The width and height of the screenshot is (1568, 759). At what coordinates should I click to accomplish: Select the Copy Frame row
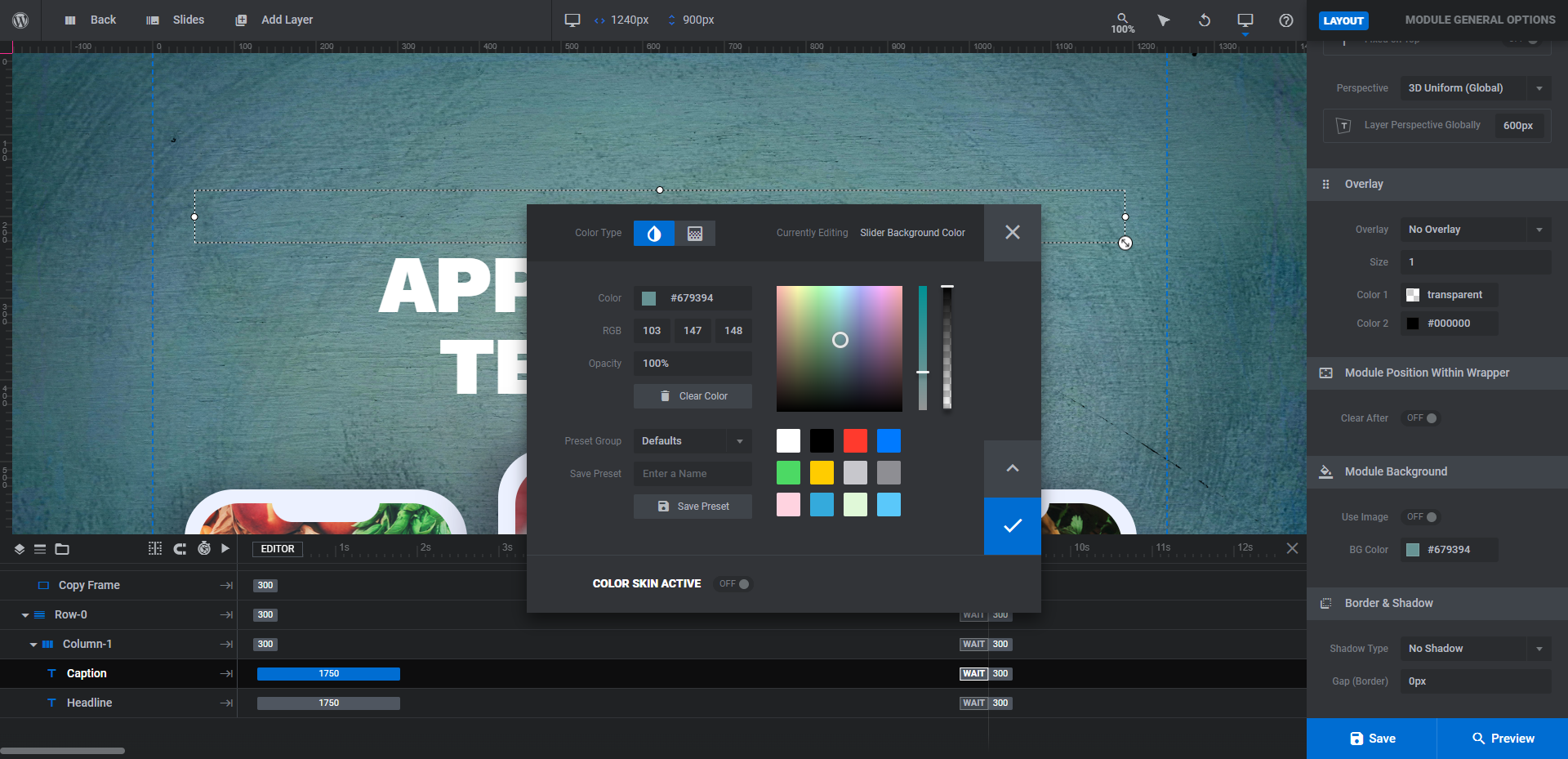pos(89,586)
